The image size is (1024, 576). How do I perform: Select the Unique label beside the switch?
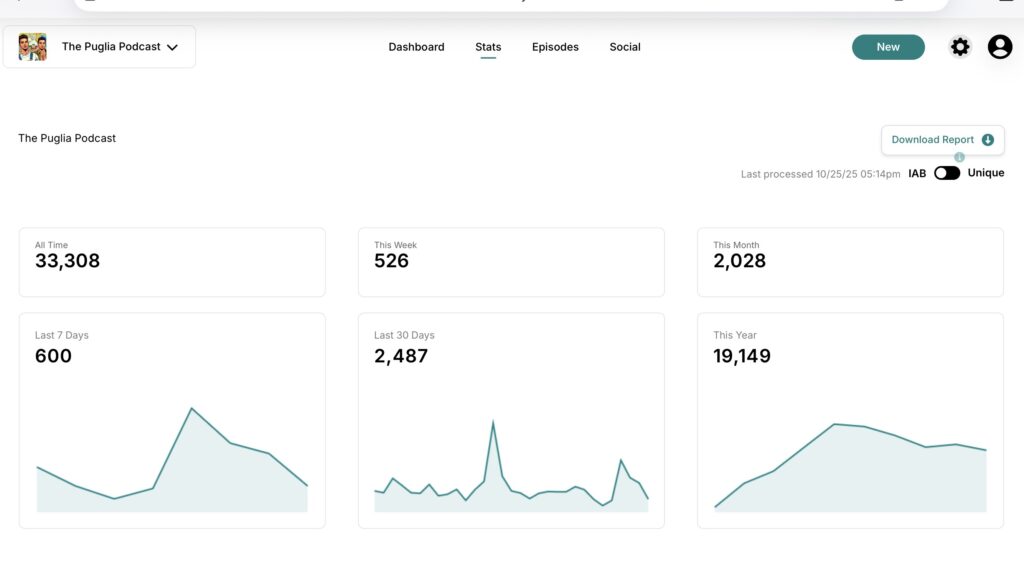click(985, 173)
